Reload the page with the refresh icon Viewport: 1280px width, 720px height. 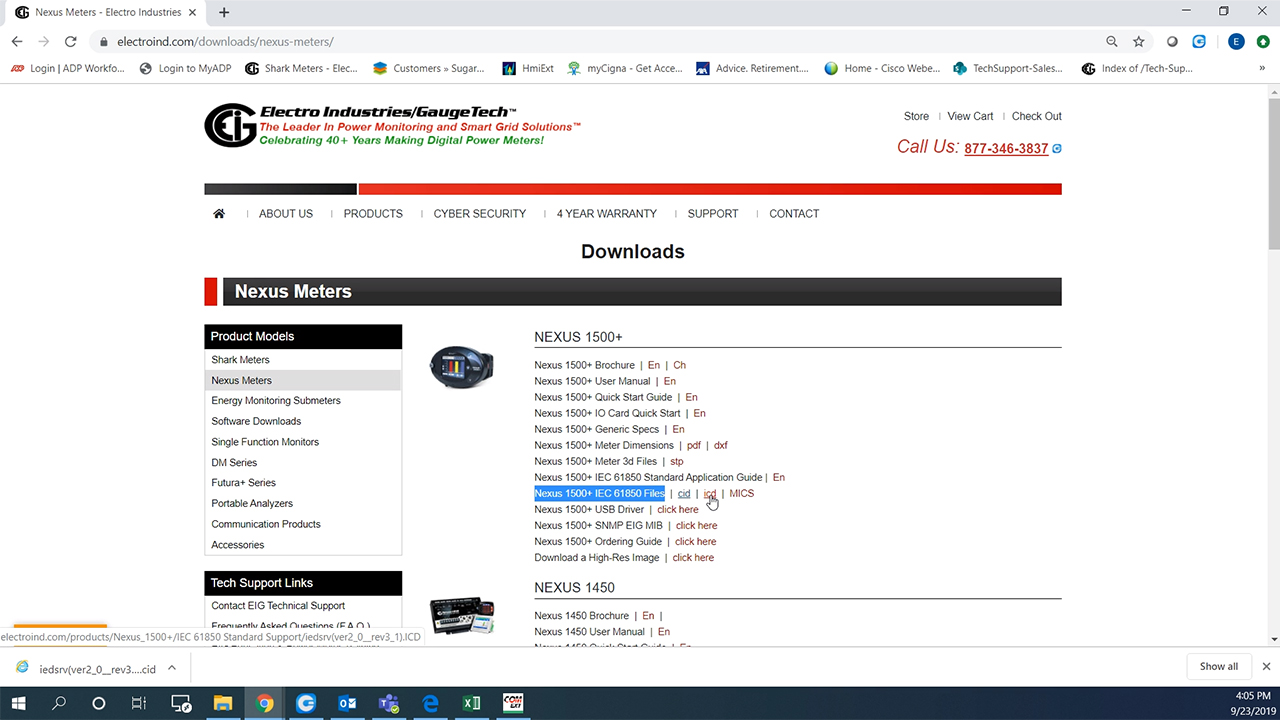[x=70, y=42]
